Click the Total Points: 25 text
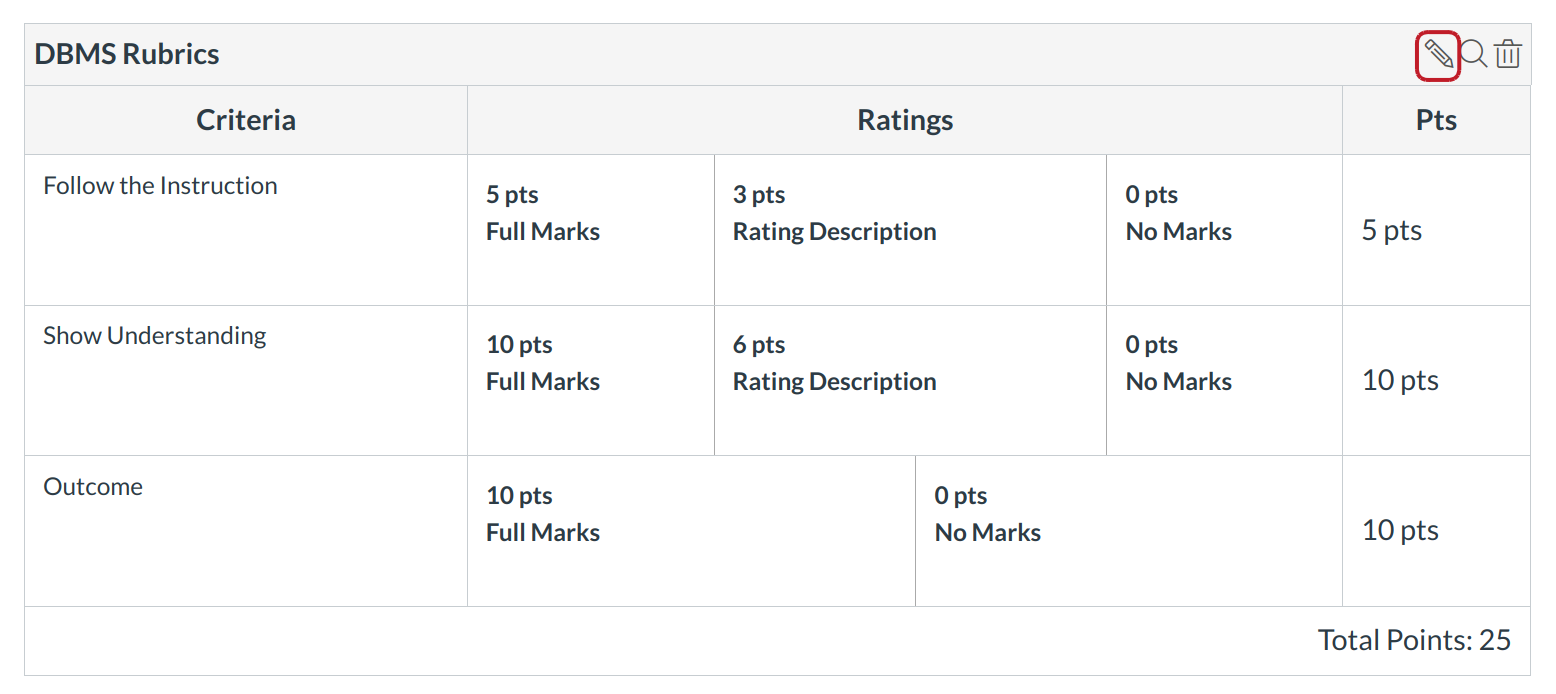1556x694 pixels. (x=1414, y=640)
